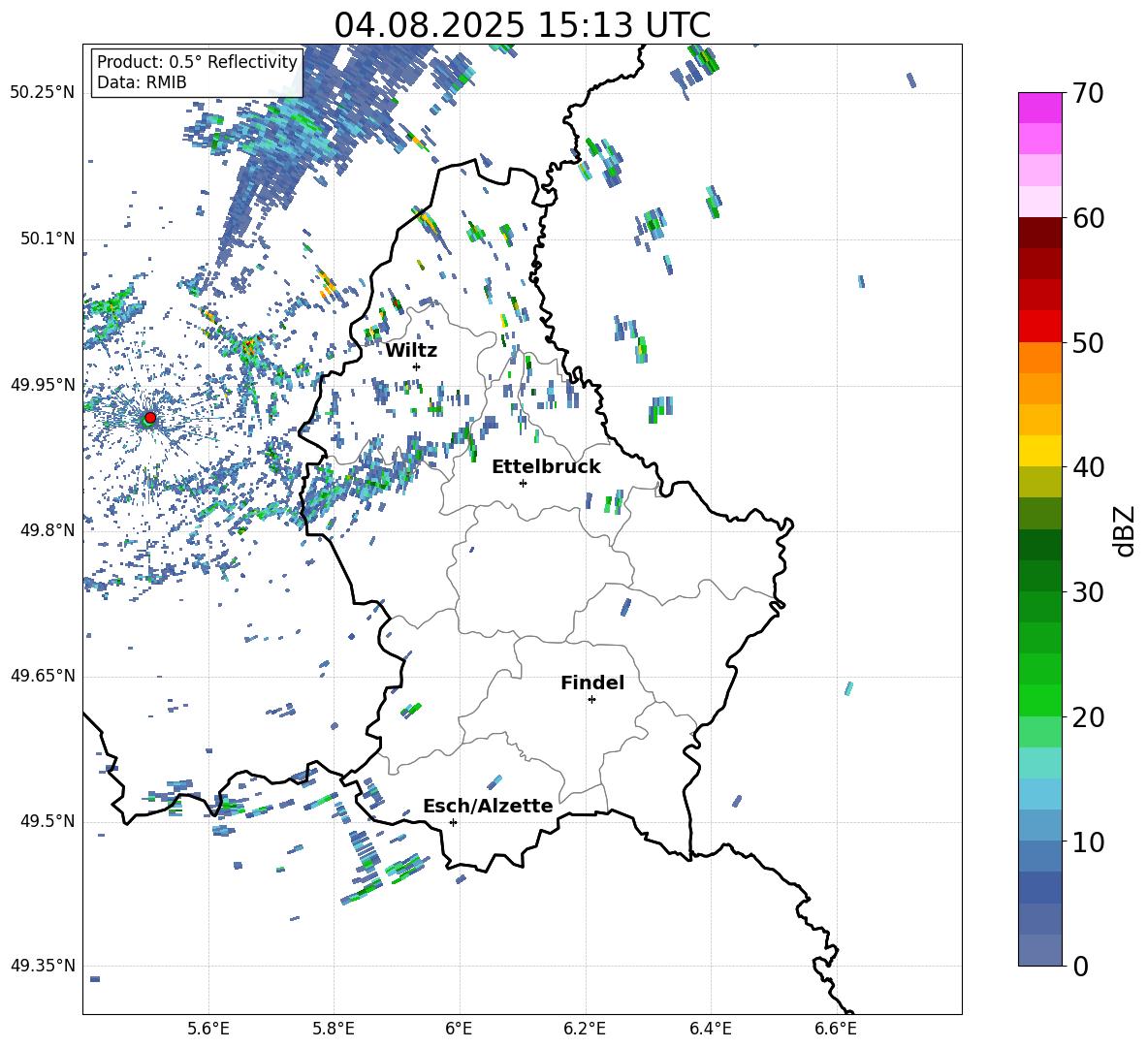Click the 50.25°N latitude label
Viewport: 1148px width, 1048px height.
tap(43, 93)
